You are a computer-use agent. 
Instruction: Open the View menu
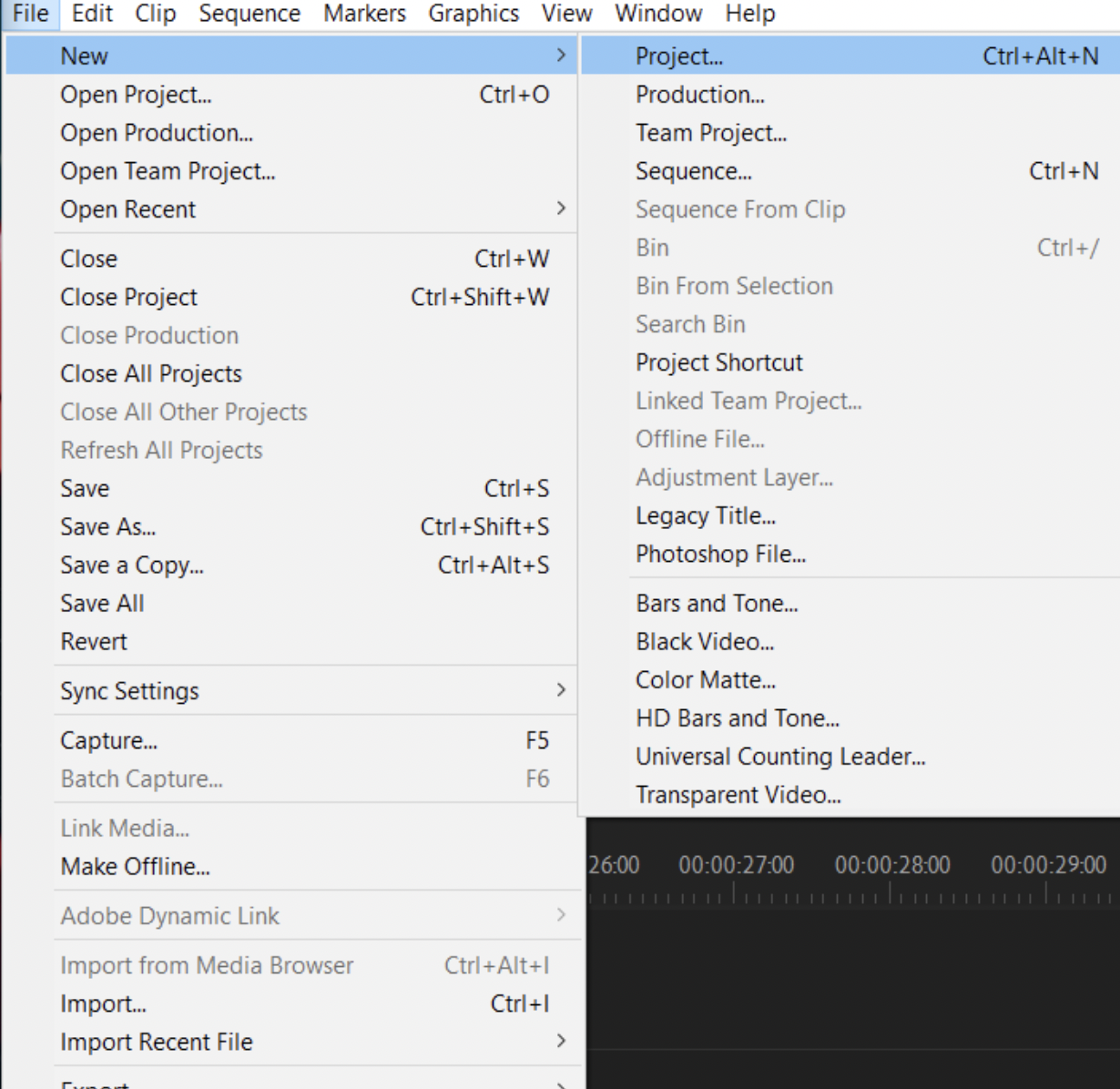(566, 14)
